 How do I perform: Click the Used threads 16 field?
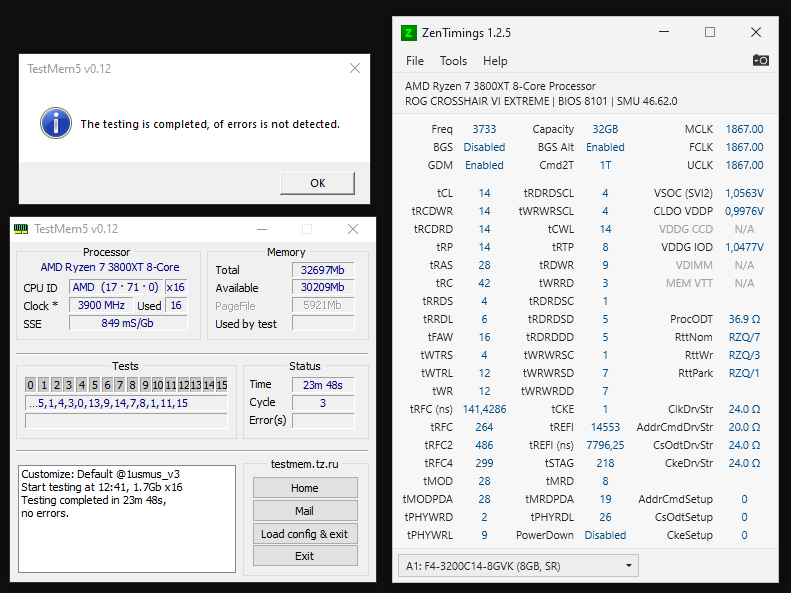(176, 305)
